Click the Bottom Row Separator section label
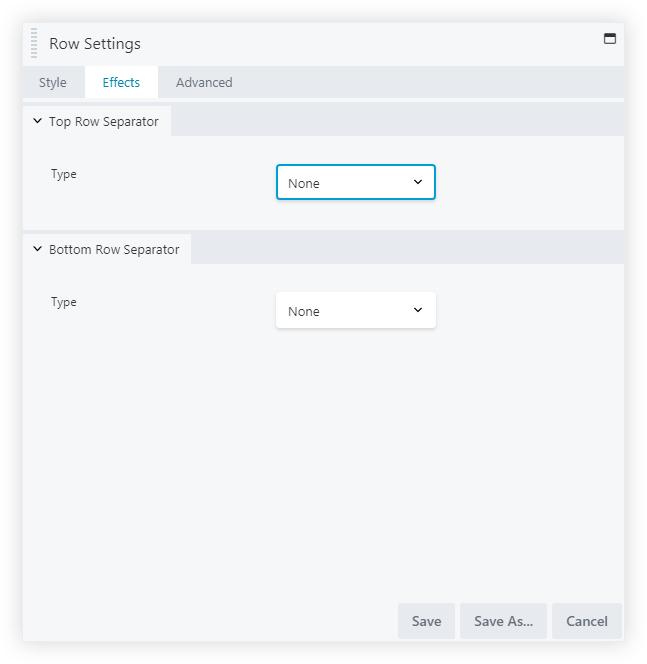This screenshot has height=664, width=647. click(x=114, y=250)
